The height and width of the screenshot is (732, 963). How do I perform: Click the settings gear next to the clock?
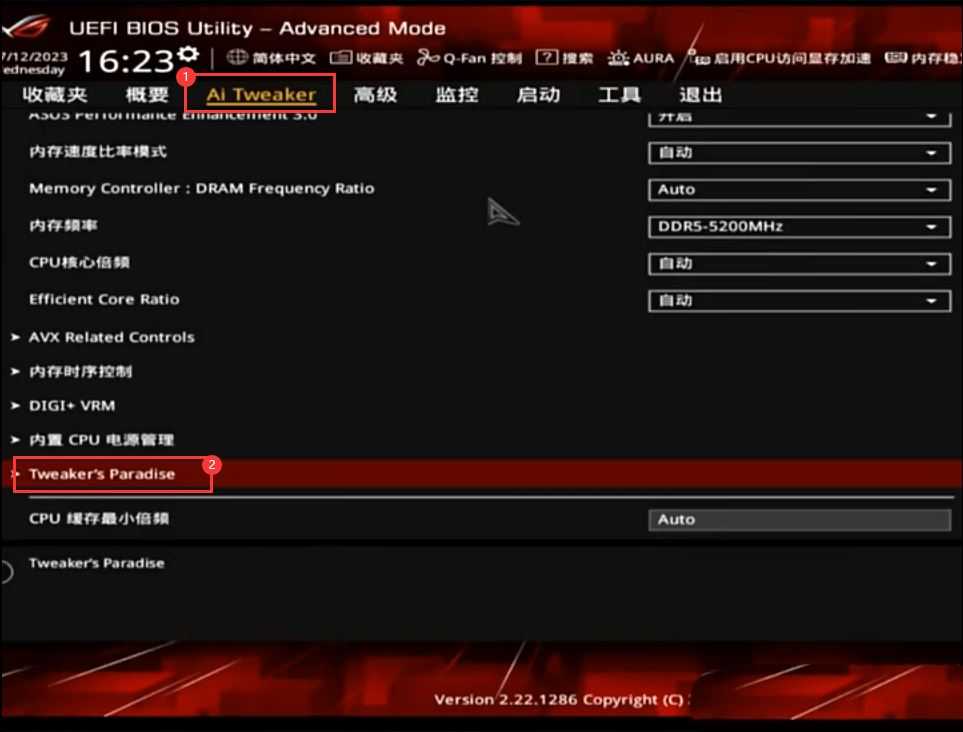click(189, 55)
